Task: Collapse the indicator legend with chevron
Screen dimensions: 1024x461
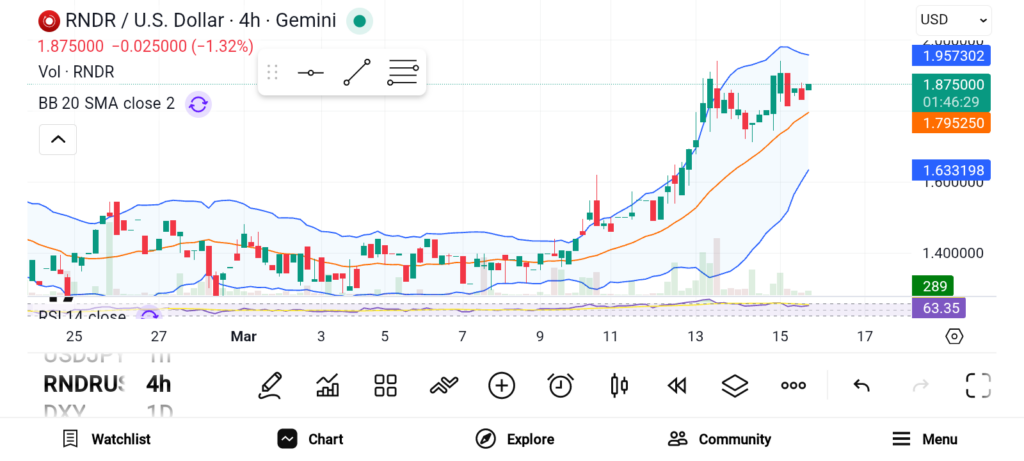Action: pos(58,139)
